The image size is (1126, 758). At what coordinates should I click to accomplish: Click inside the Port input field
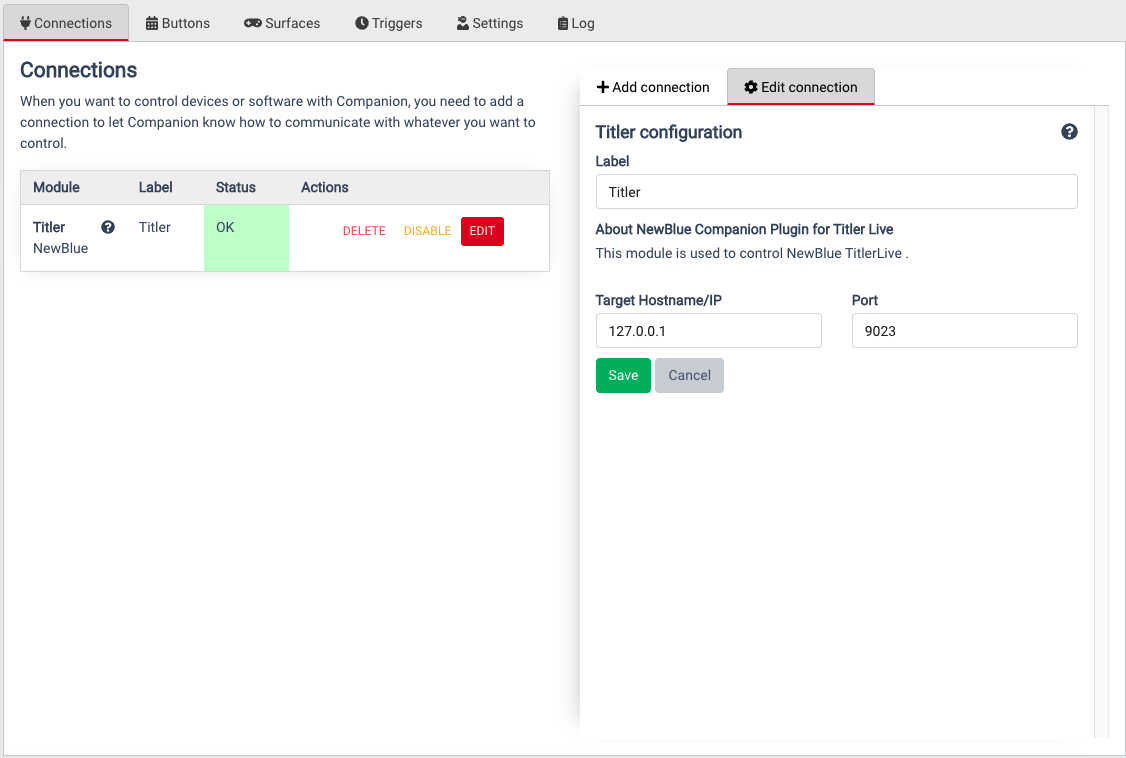pos(963,330)
